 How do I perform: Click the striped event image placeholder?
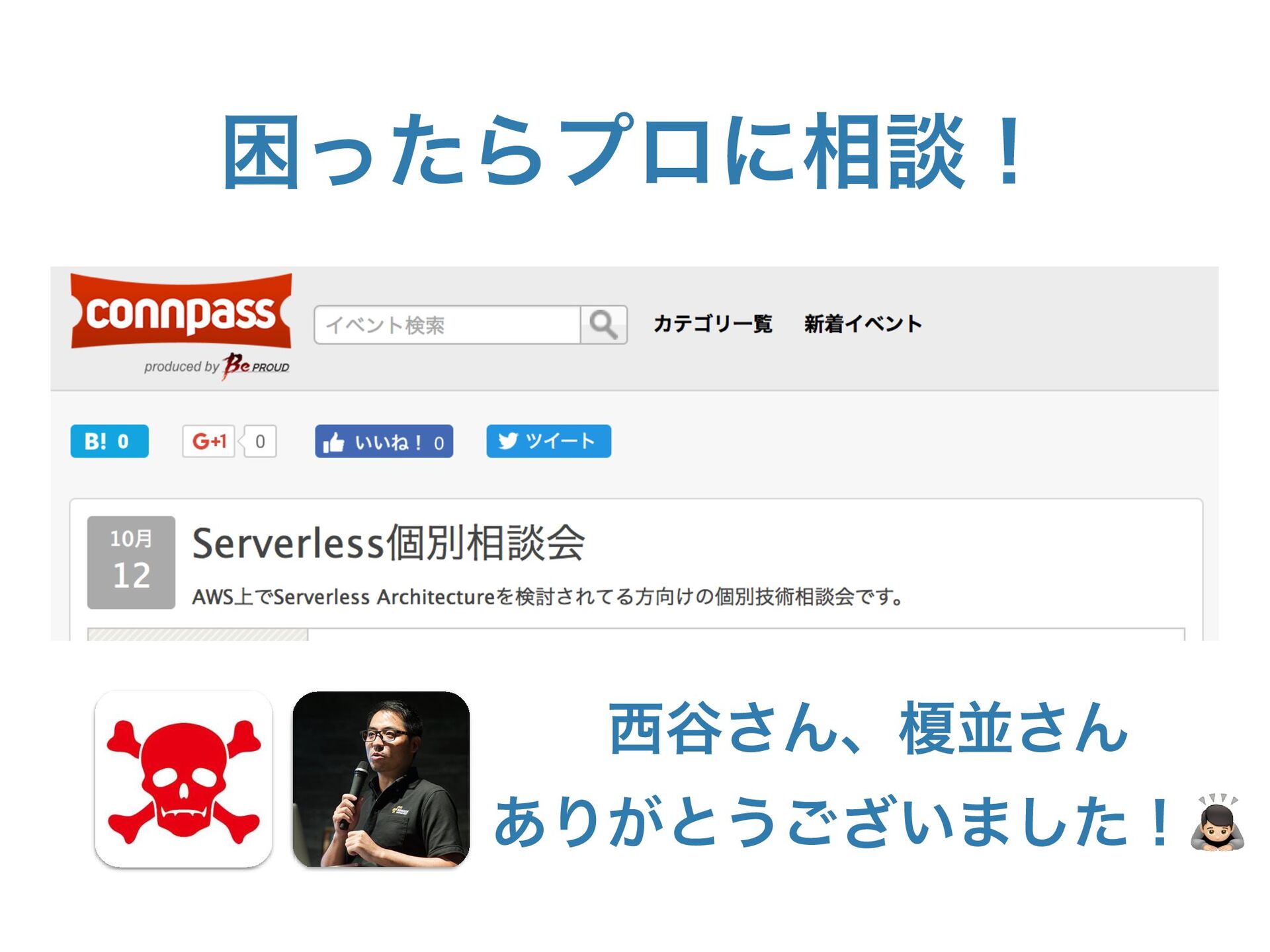[198, 635]
